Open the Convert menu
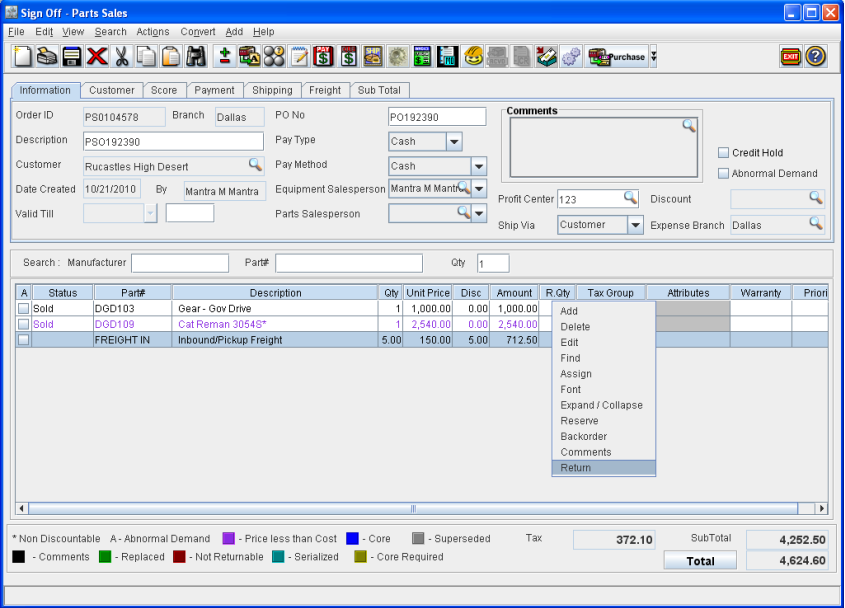 pos(198,32)
